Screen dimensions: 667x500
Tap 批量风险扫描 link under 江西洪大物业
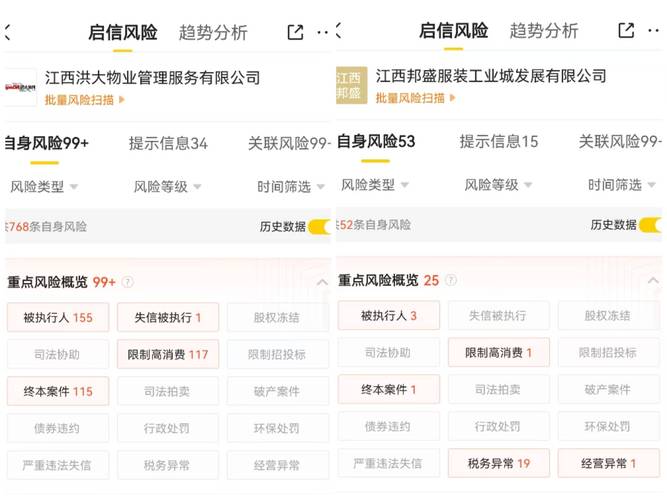(84, 99)
